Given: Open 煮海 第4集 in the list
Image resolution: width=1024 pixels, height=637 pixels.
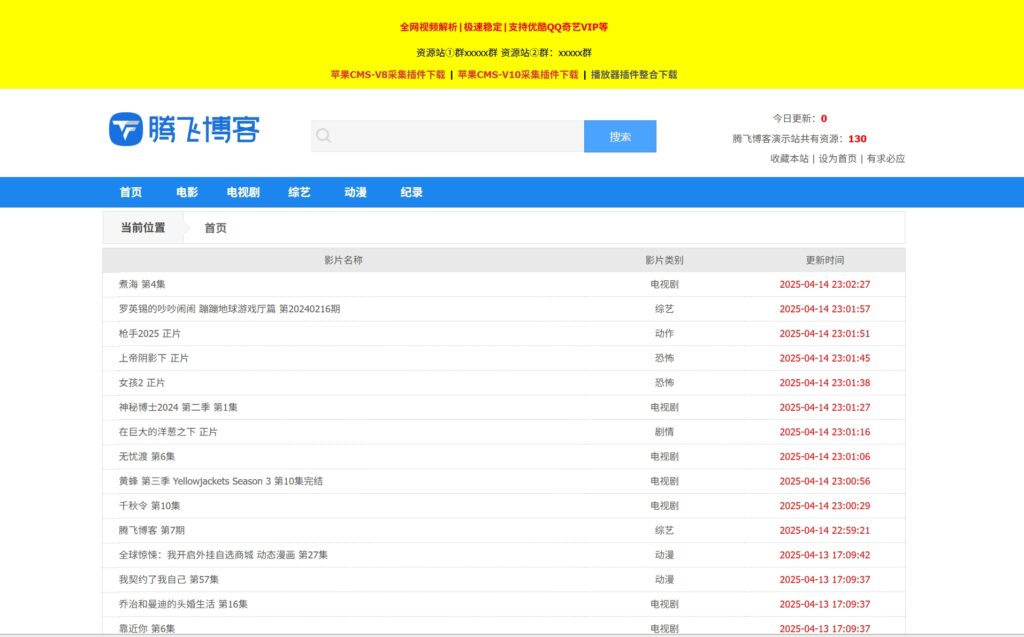Looking at the screenshot, I should 142,284.
